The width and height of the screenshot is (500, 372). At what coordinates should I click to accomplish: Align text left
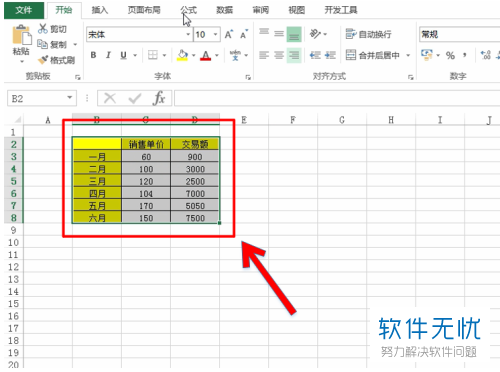coord(264,55)
